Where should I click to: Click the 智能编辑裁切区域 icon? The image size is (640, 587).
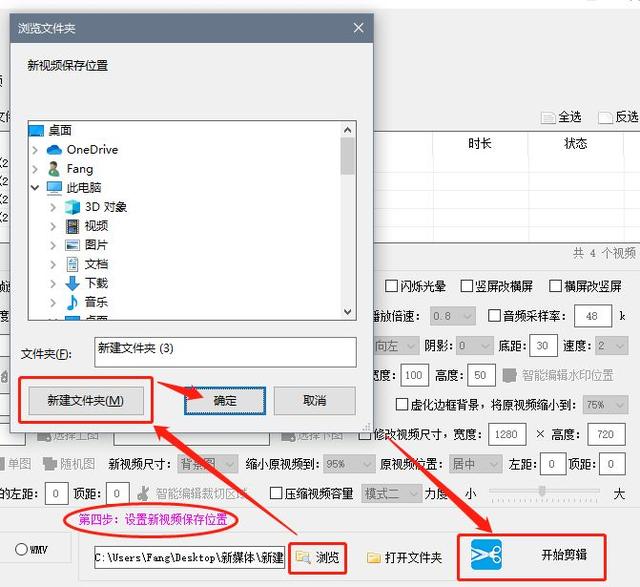tap(143, 494)
